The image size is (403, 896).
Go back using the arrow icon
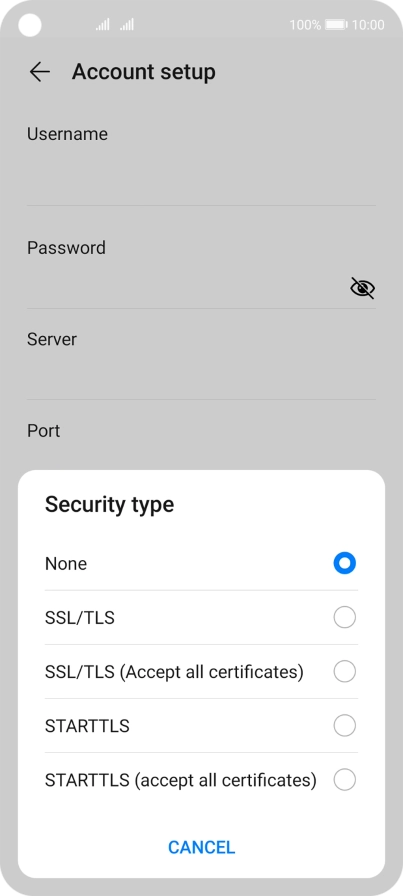(x=39, y=72)
